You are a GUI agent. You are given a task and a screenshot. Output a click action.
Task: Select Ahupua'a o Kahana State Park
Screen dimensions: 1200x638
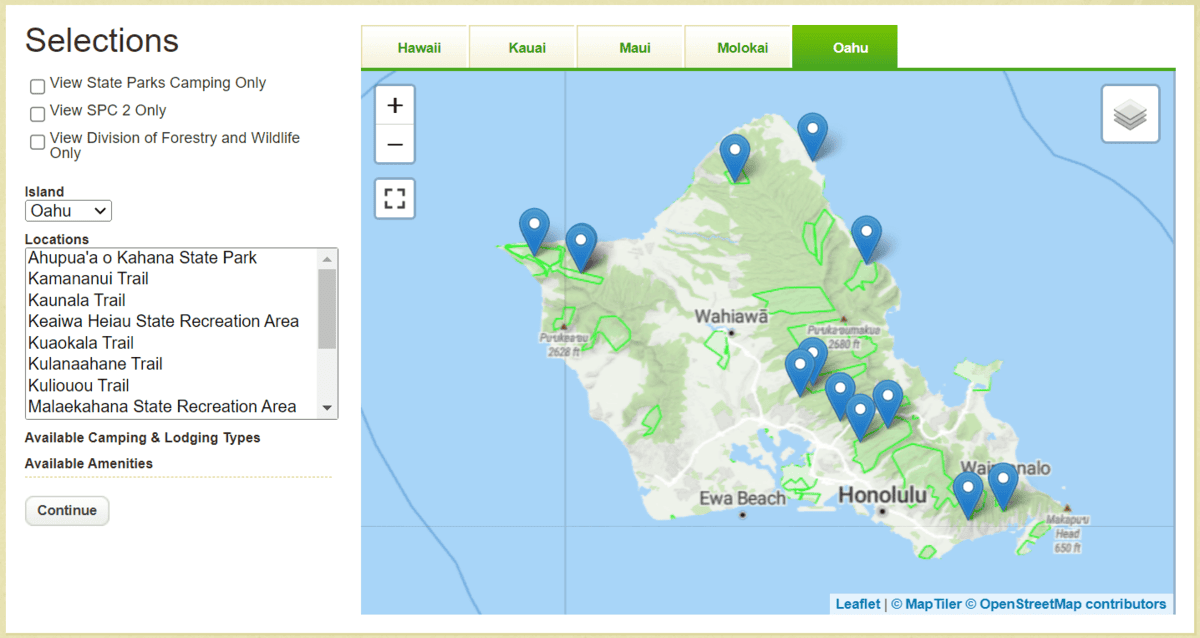coord(172,258)
